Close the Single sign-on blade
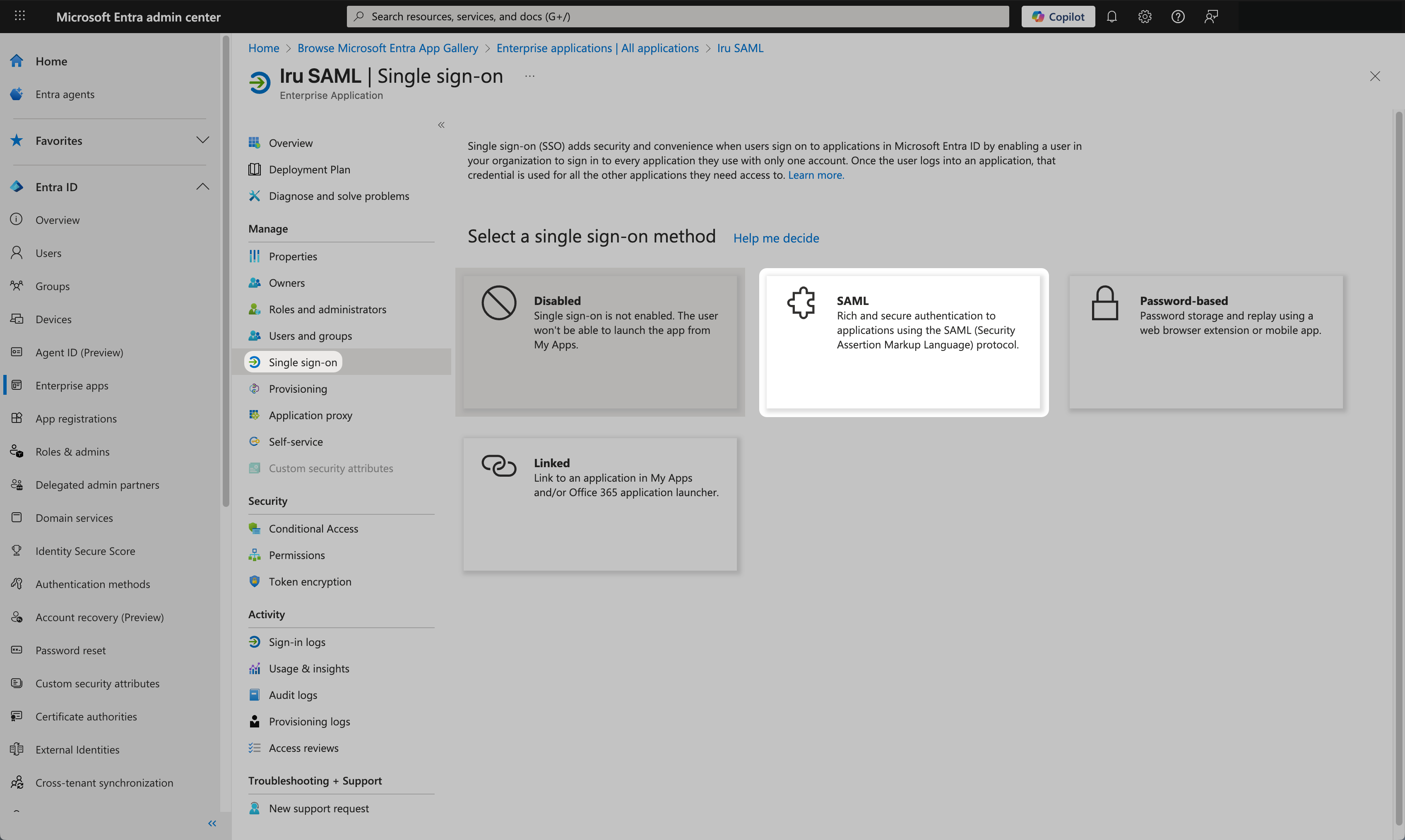1405x840 pixels. point(1375,76)
